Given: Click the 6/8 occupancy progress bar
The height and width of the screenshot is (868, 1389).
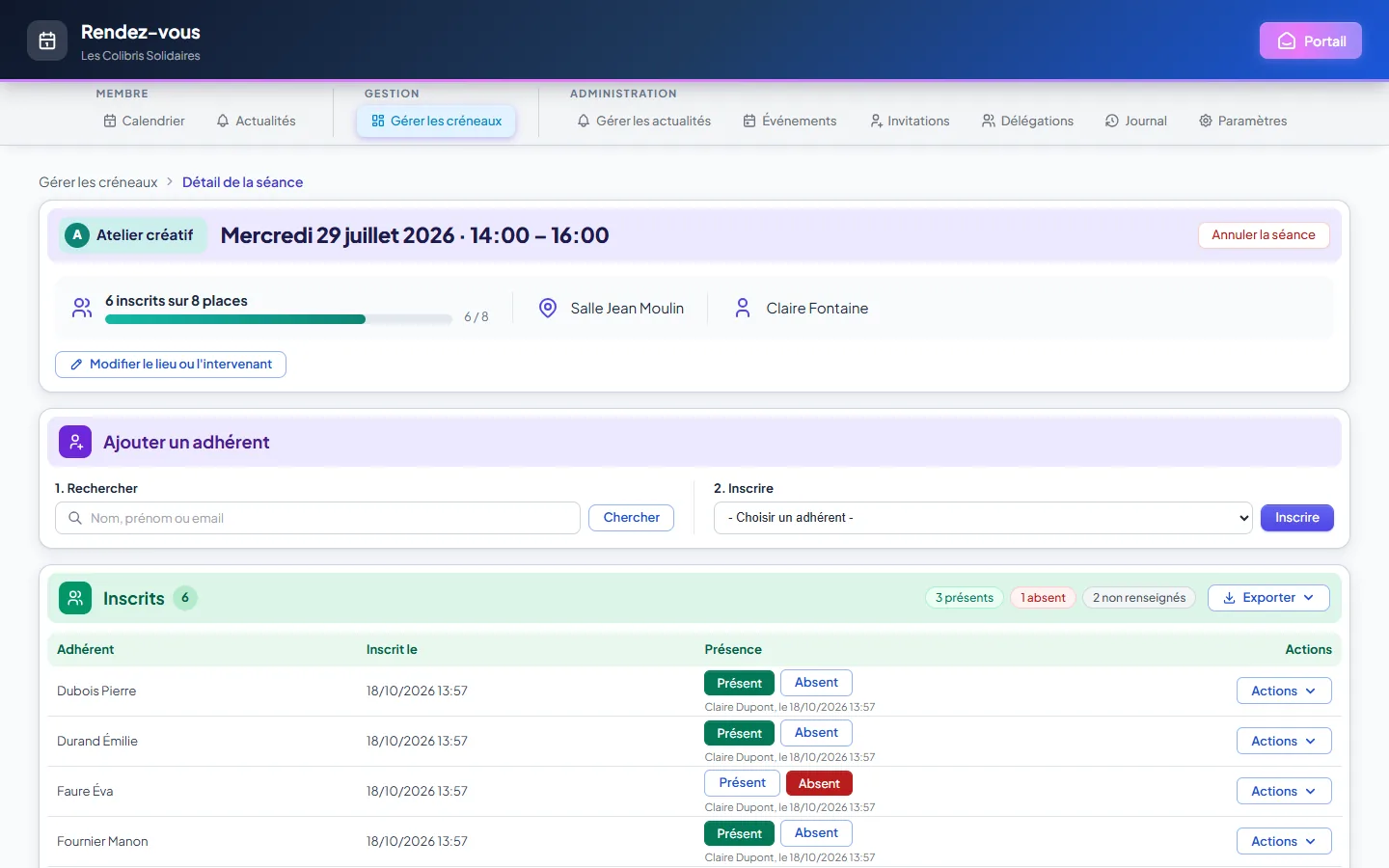Looking at the screenshot, I should point(279,319).
